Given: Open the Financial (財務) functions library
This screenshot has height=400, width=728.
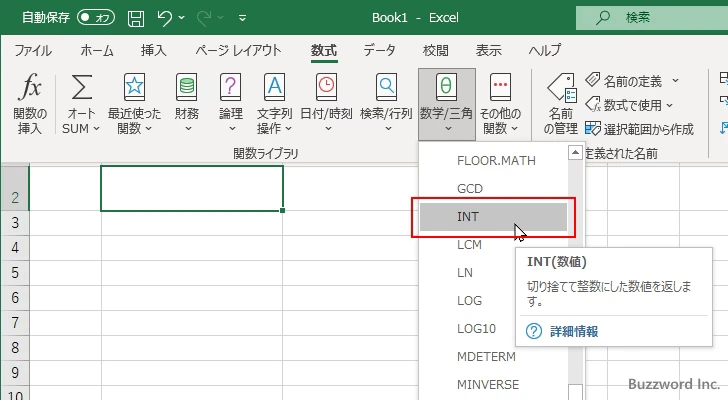Looking at the screenshot, I should pyautogui.click(x=187, y=104).
